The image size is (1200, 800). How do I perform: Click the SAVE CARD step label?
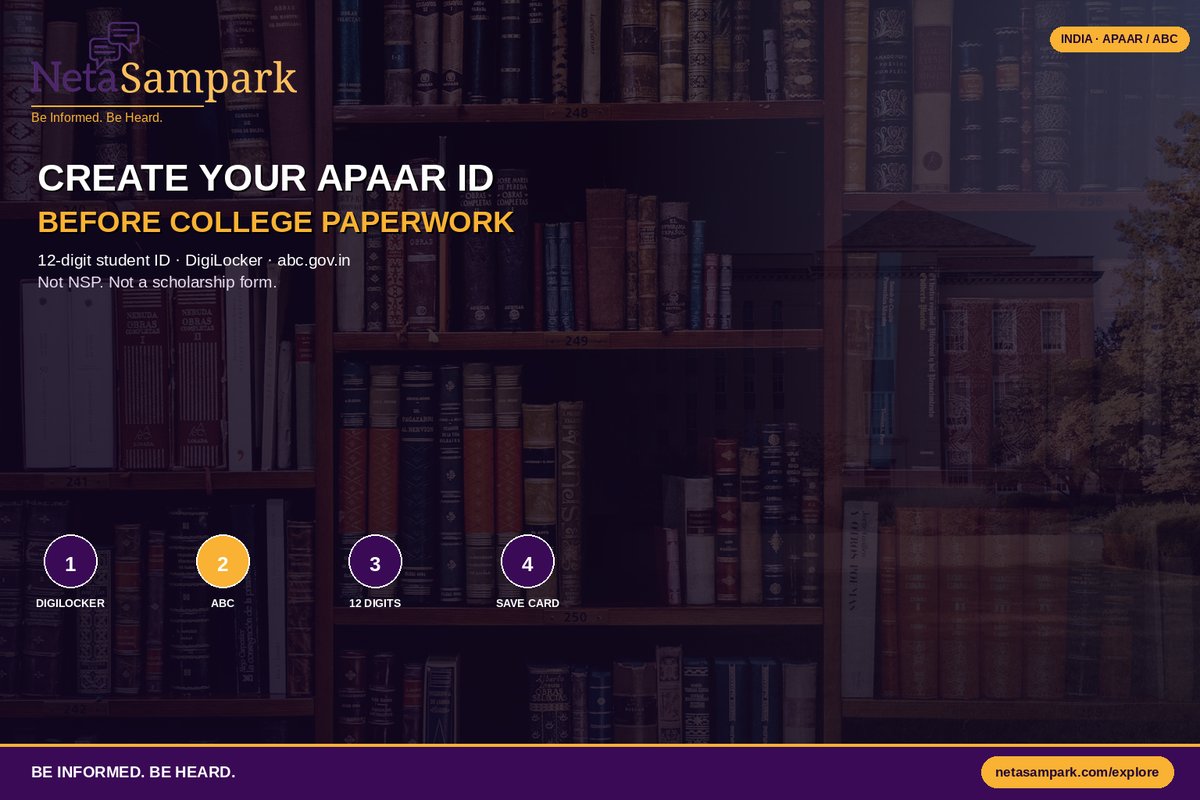coord(528,603)
